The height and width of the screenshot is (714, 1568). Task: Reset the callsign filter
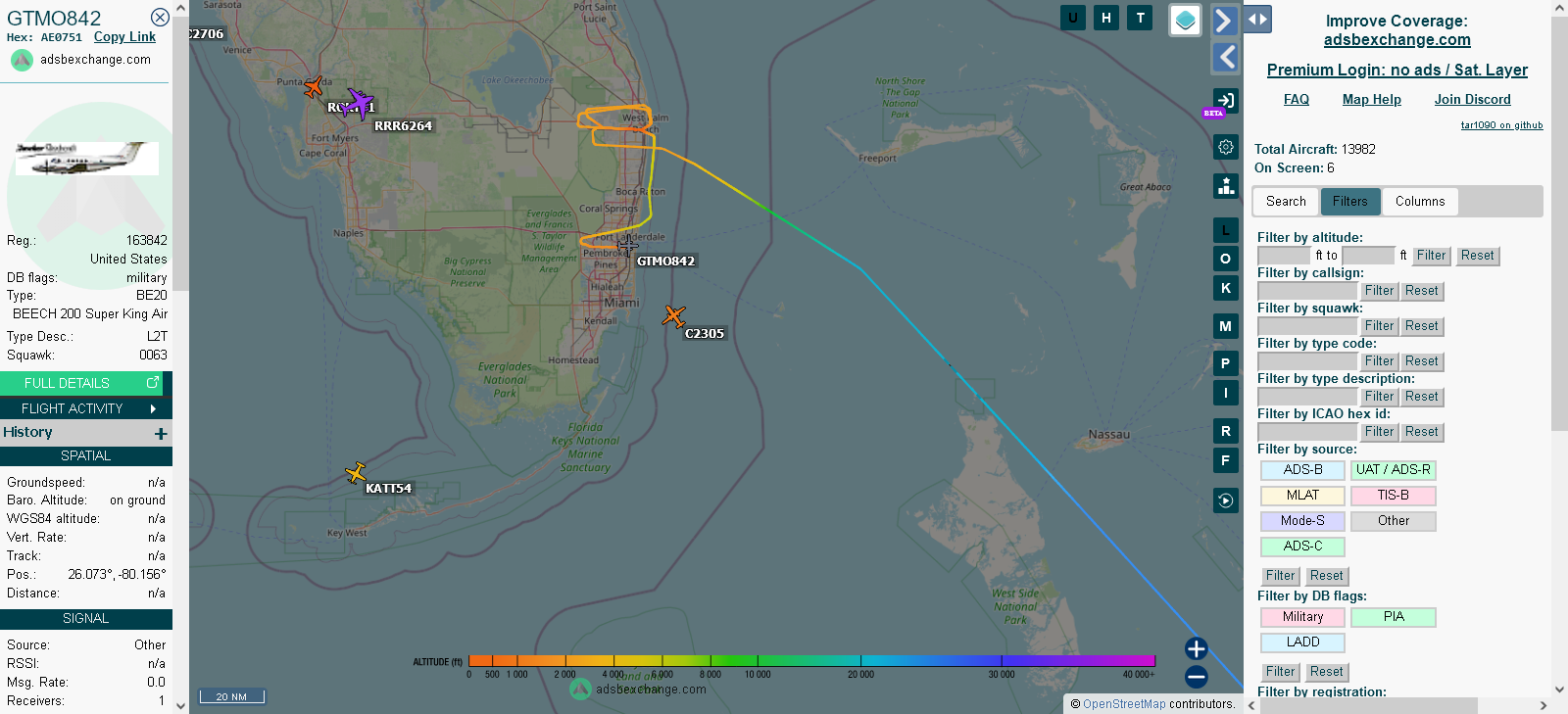[x=1421, y=291]
